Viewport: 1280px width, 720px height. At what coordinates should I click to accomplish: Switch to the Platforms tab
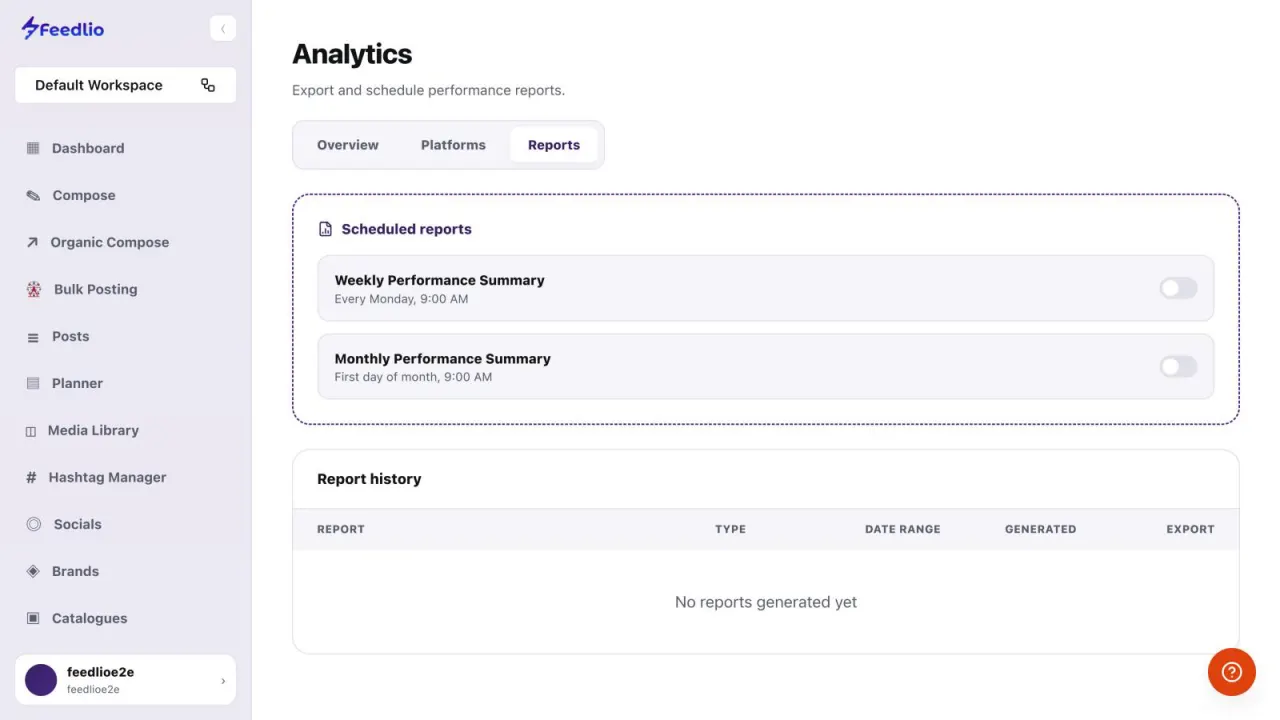click(453, 145)
